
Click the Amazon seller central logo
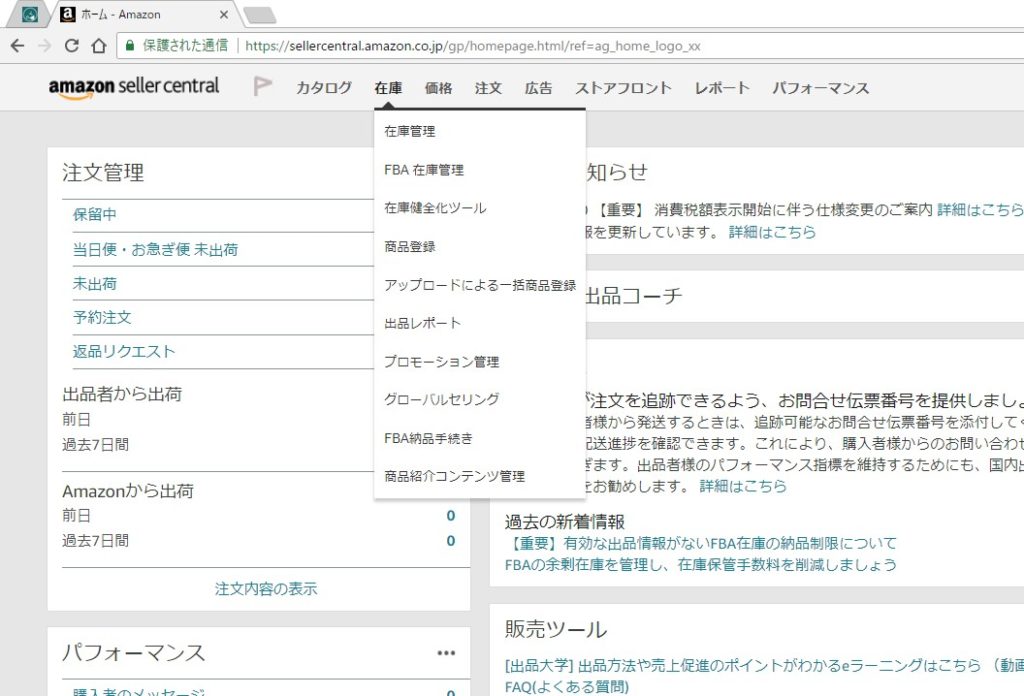(134, 87)
